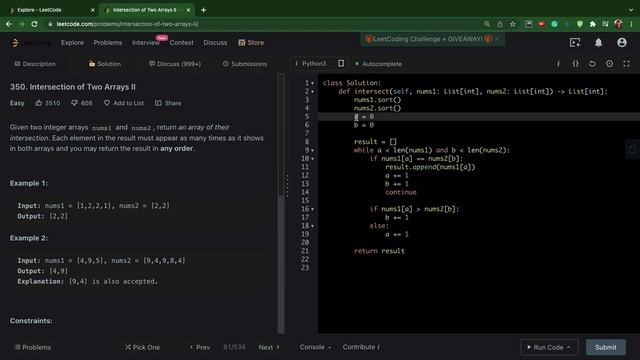Go to the Next problem

tap(269, 347)
